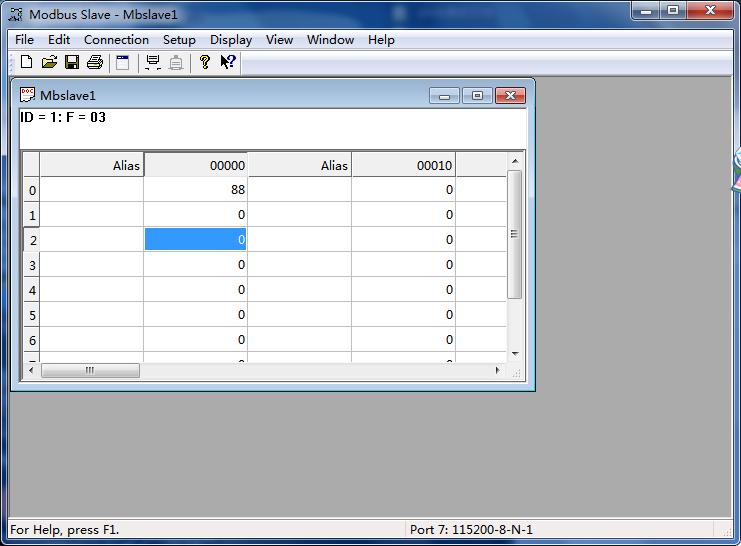Open the File menu
This screenshot has width=741, height=546.
[25, 40]
